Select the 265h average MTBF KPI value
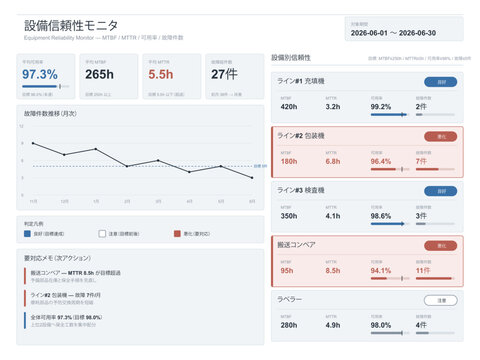This screenshot has width=480, height=360. 99,74
